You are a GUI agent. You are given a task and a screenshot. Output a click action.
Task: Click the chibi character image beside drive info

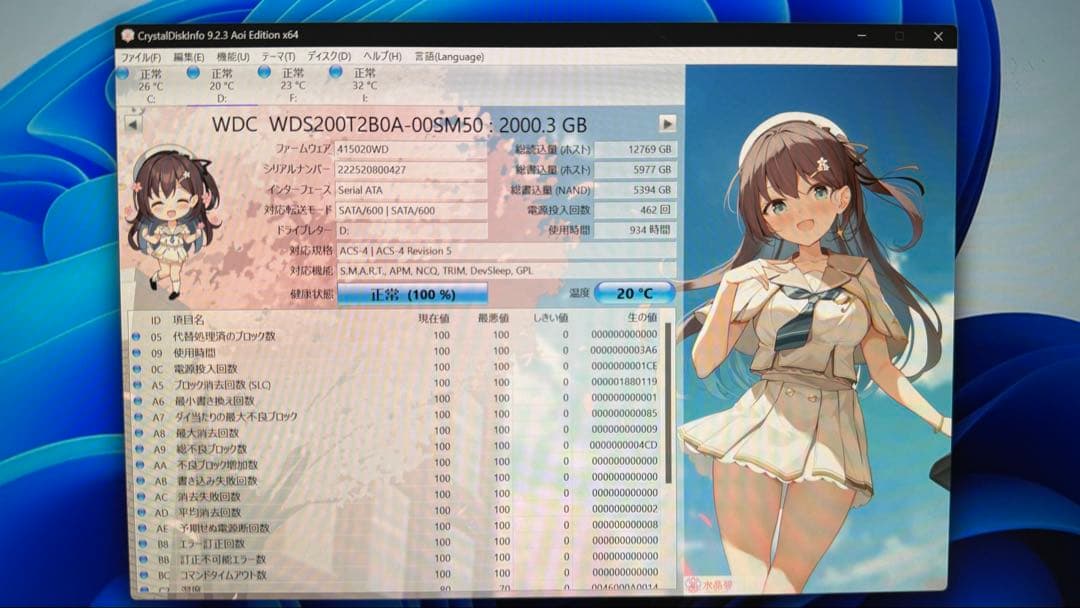coord(173,224)
